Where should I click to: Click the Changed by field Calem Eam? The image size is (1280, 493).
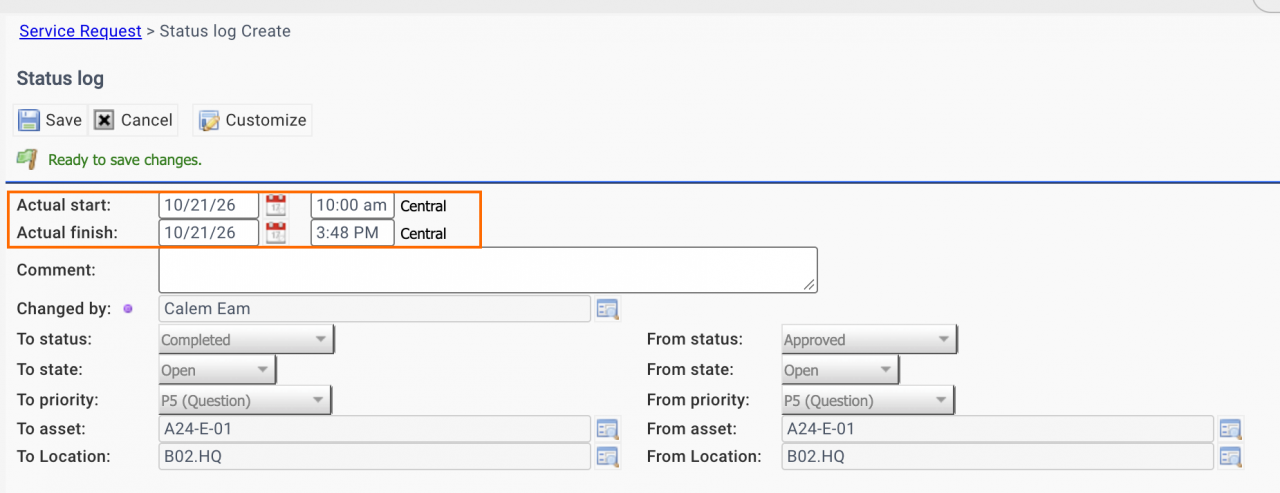click(375, 309)
